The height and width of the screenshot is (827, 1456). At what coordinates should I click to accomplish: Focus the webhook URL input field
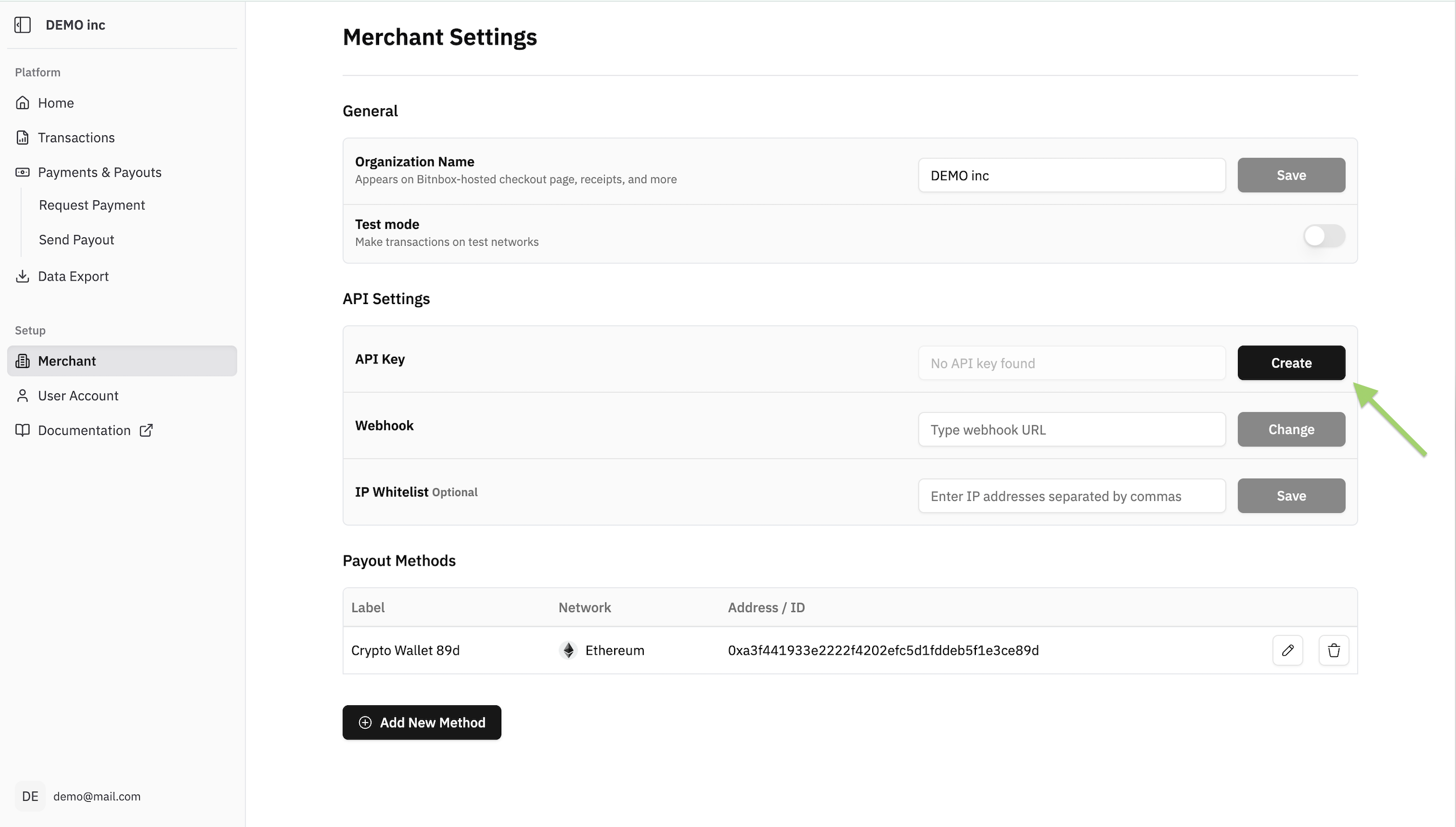tap(1072, 430)
